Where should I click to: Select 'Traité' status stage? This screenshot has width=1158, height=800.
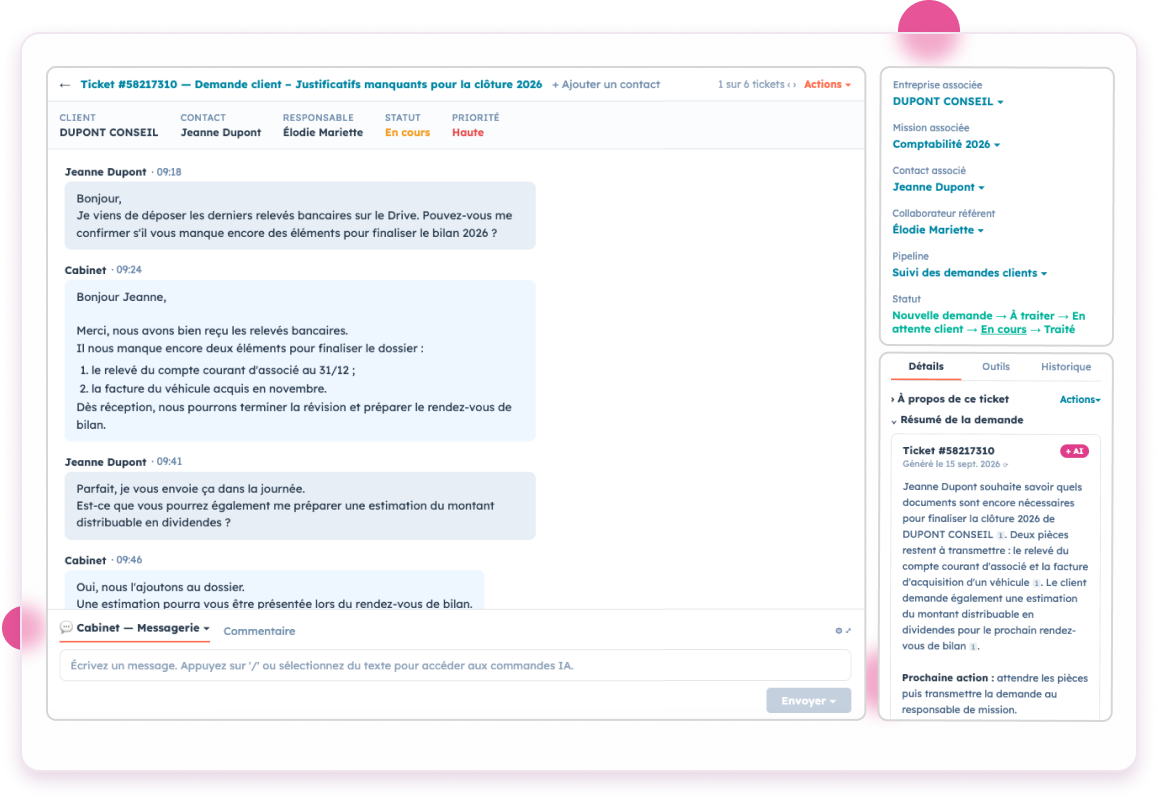pos(1059,330)
